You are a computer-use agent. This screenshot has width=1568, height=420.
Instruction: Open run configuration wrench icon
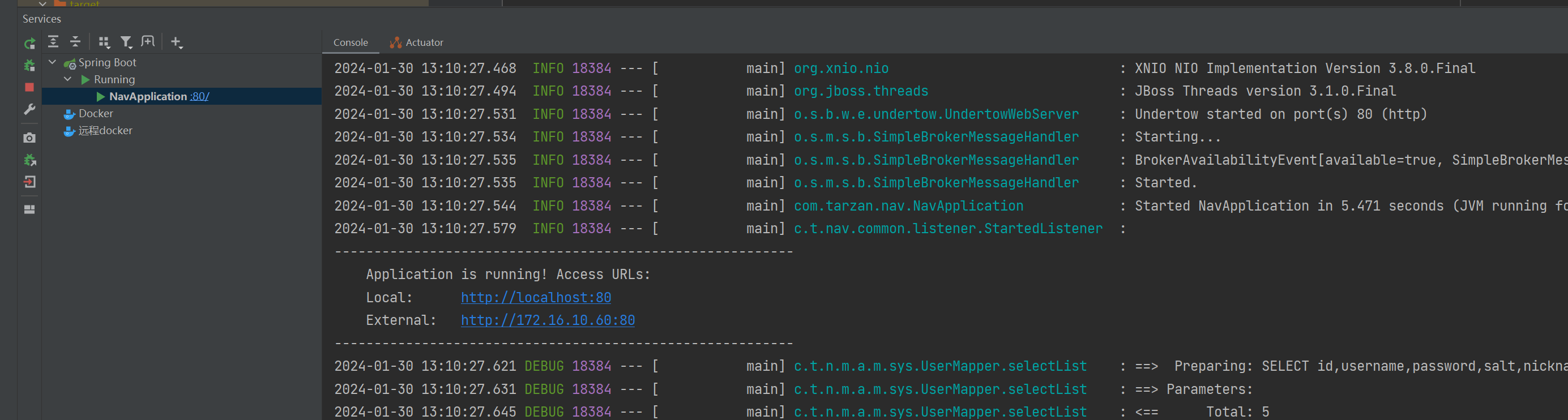(x=29, y=110)
